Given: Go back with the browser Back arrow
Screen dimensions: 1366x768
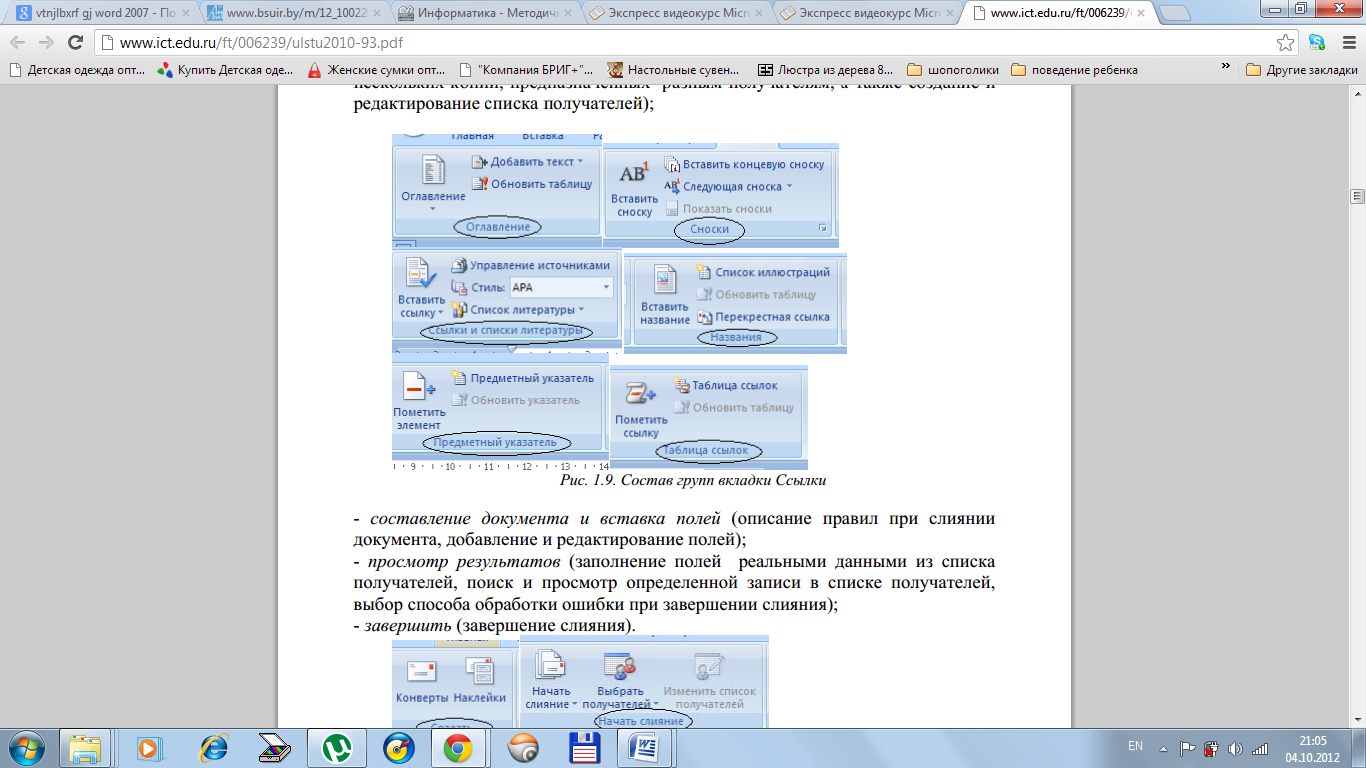Looking at the screenshot, I should (17, 43).
